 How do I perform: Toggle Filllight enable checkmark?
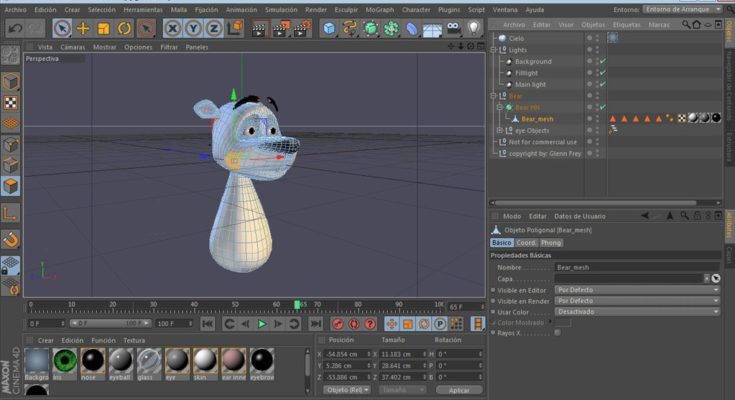click(x=603, y=73)
